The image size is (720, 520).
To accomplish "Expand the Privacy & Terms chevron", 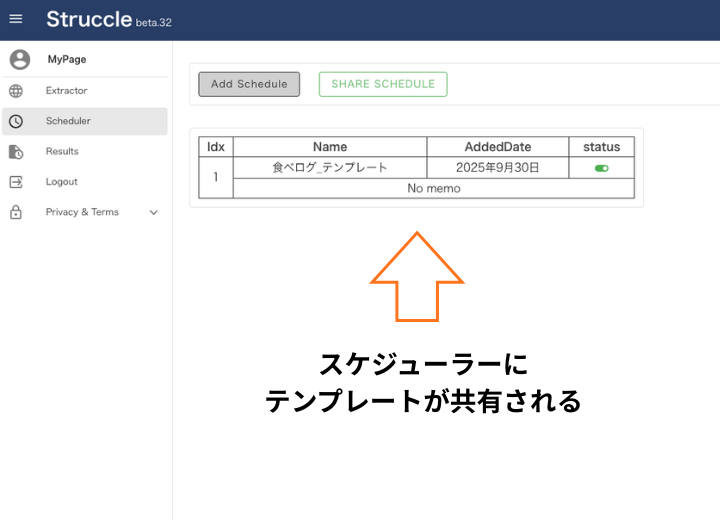I will point(154,212).
